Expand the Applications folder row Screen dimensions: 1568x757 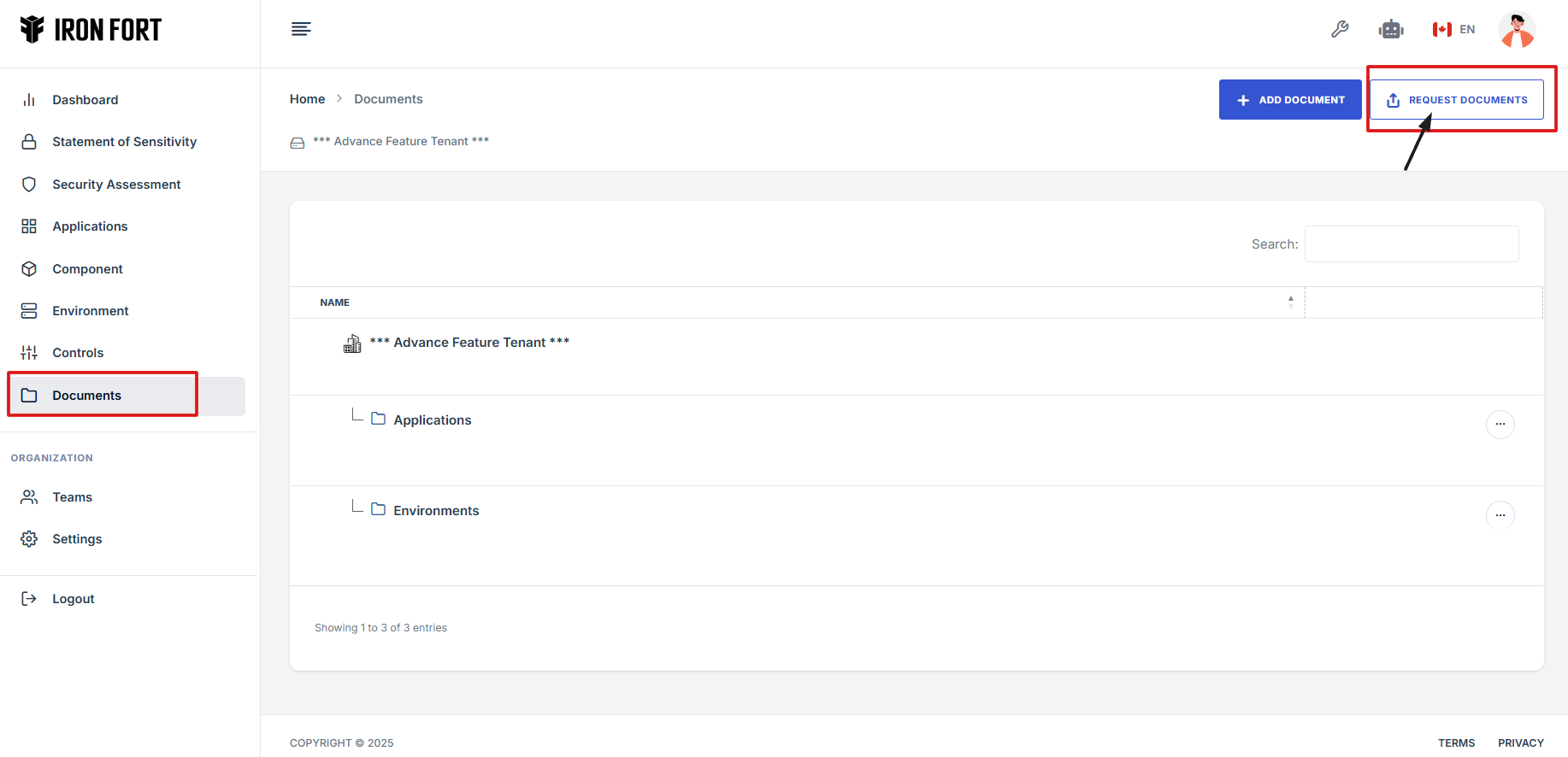(432, 420)
